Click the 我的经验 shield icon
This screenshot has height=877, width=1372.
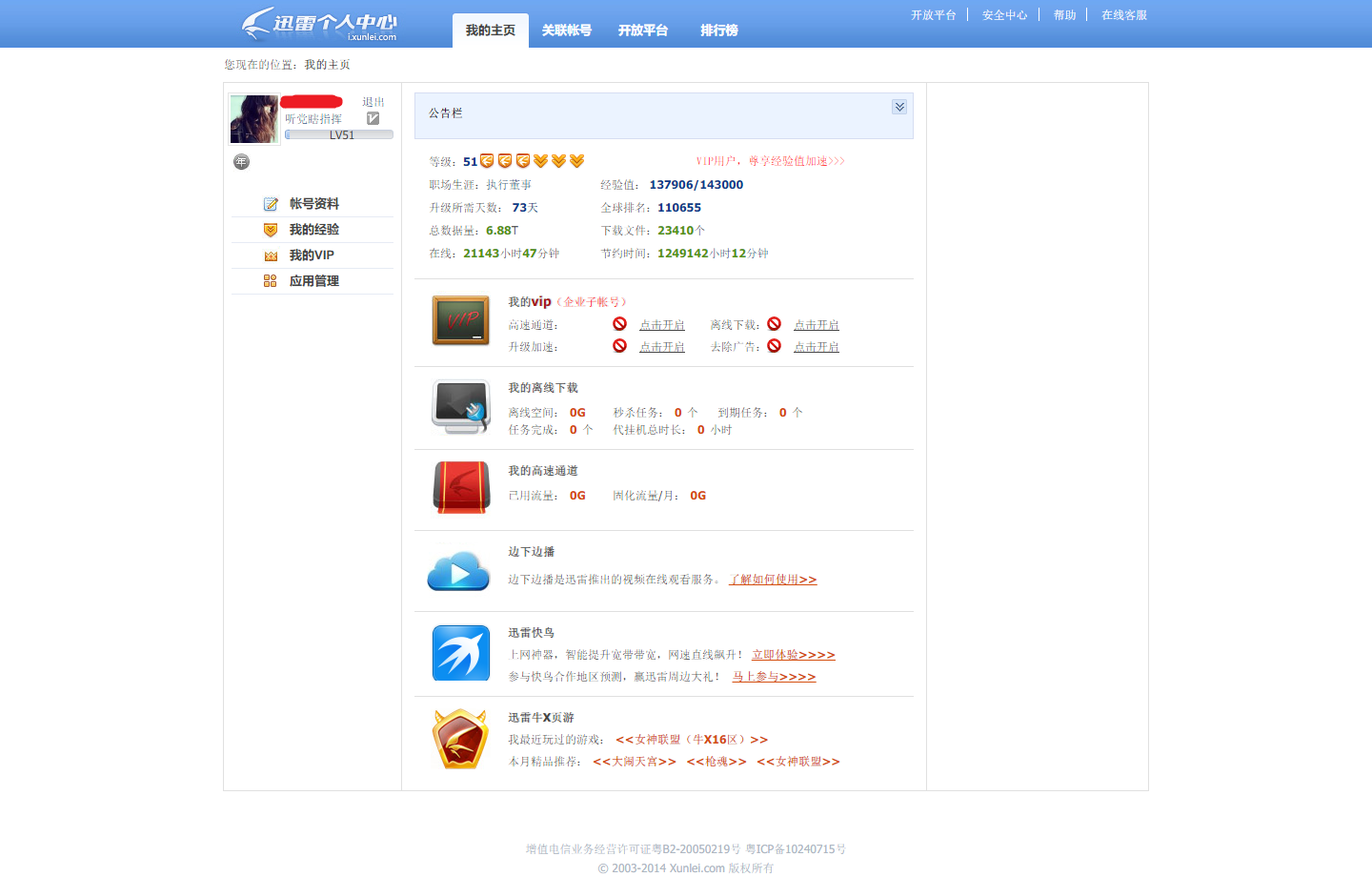tap(271, 230)
